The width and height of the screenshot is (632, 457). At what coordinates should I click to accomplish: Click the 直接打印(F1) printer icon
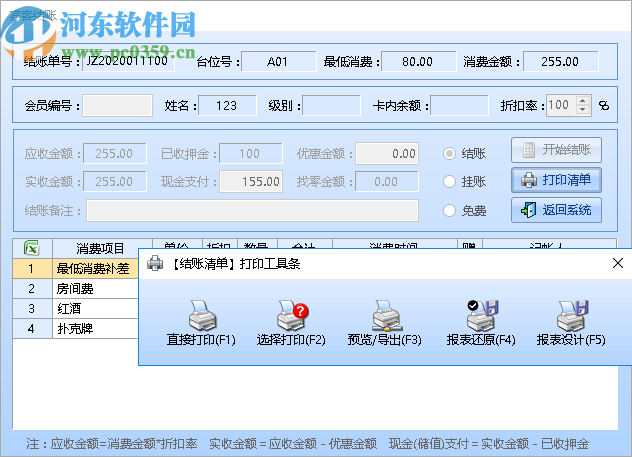pos(202,316)
